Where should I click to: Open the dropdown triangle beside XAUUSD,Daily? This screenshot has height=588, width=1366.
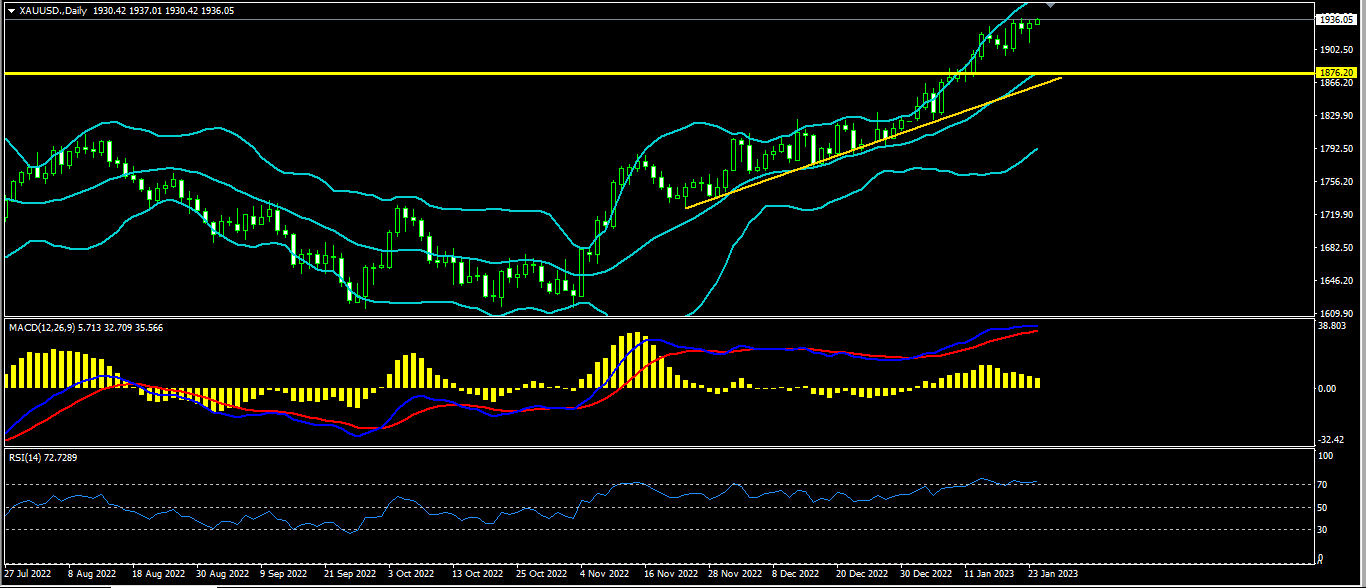click(x=11, y=8)
